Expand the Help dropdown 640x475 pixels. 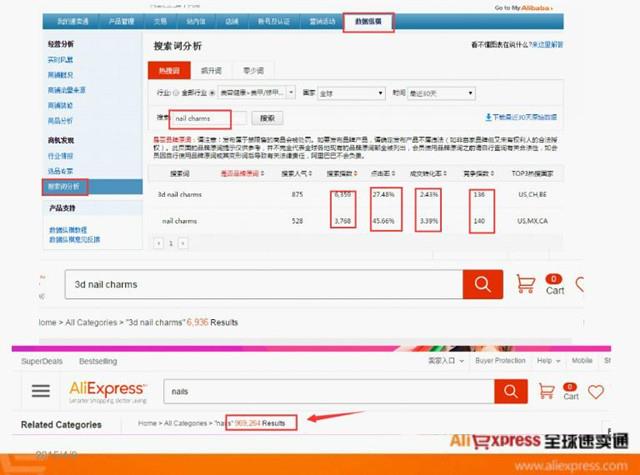pyautogui.click(x=548, y=361)
